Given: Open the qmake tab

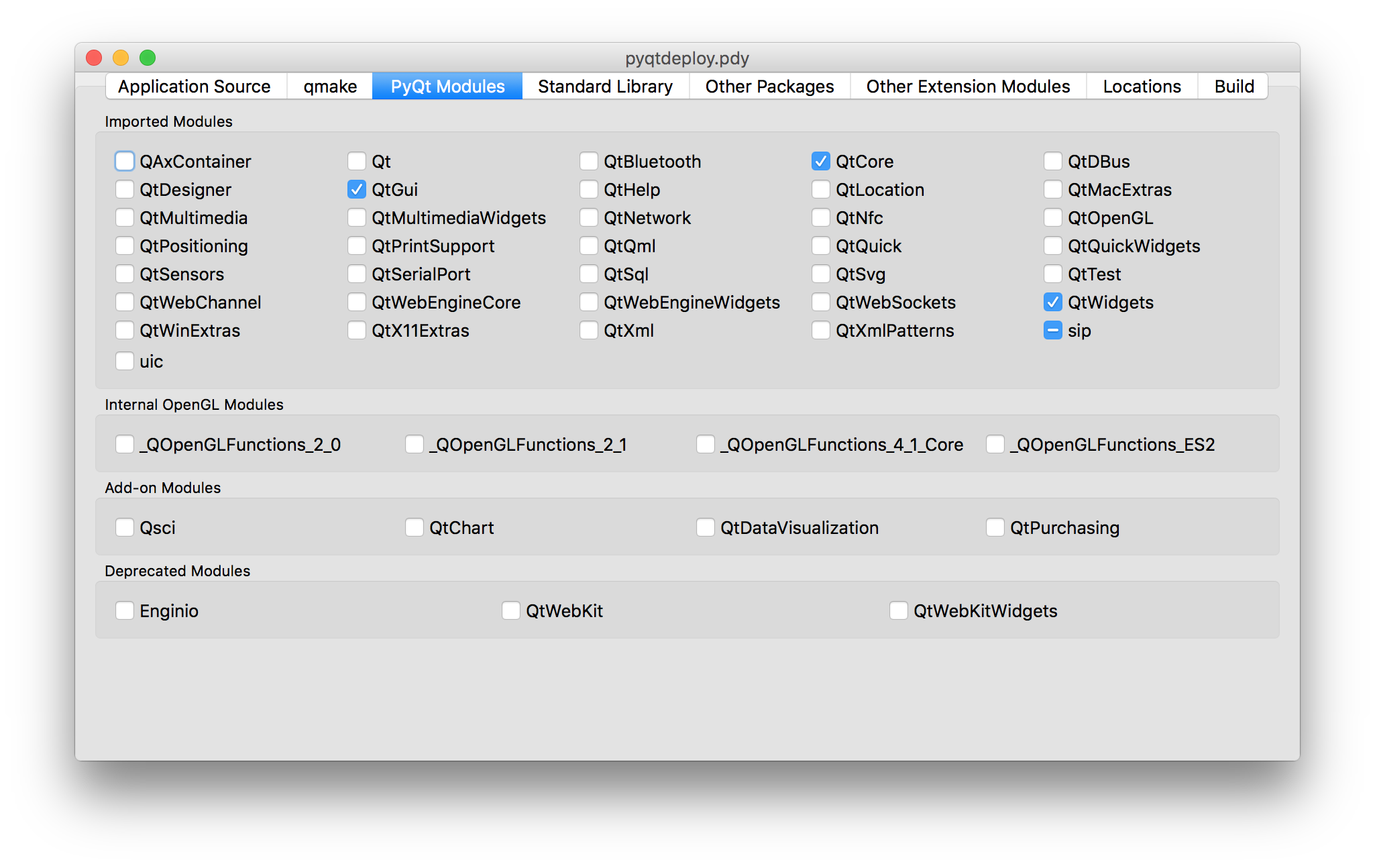Looking at the screenshot, I should point(330,87).
